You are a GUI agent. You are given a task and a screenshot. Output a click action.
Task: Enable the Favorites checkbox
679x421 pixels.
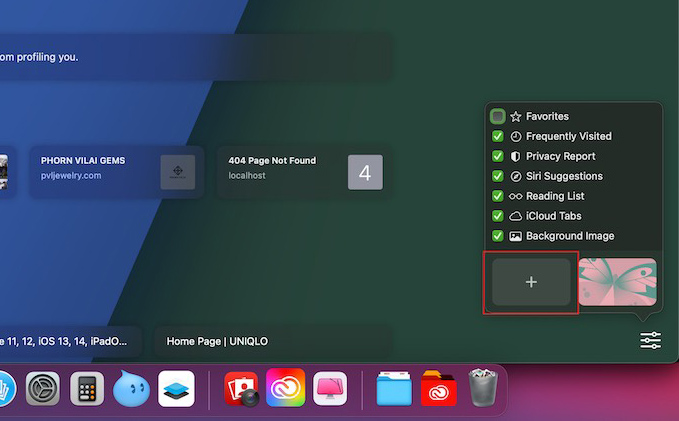click(x=498, y=116)
